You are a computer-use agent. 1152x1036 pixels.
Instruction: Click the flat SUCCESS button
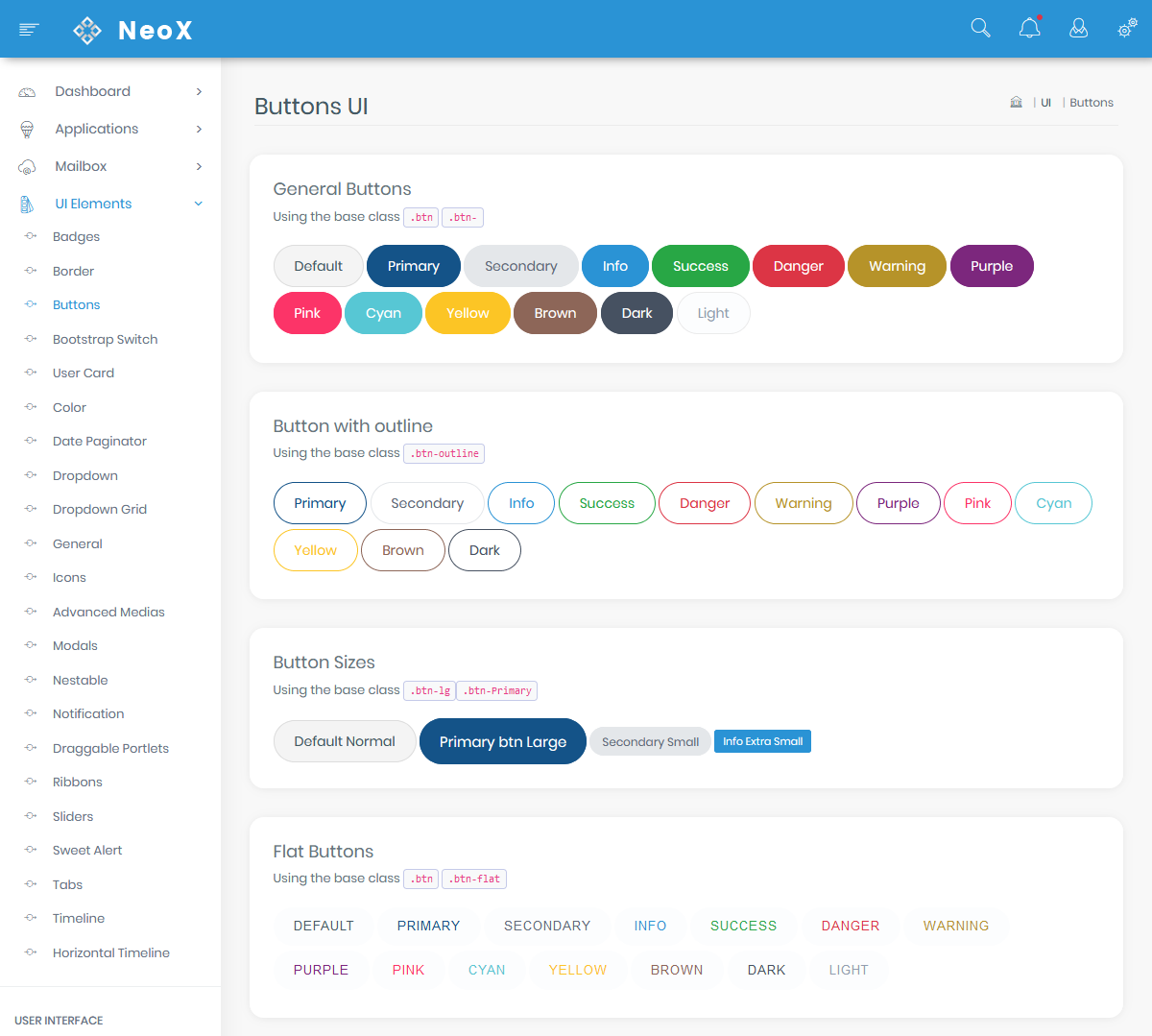[744, 926]
